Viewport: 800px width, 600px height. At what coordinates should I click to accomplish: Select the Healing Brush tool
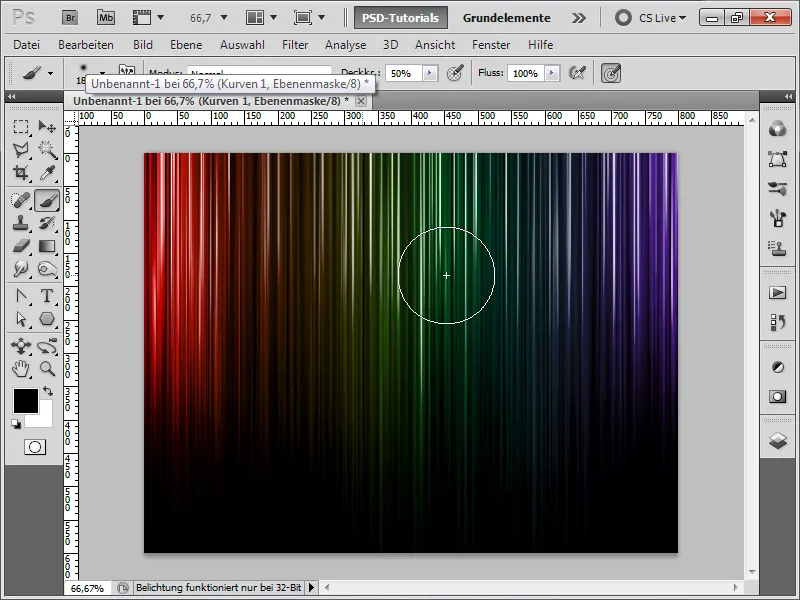point(21,201)
